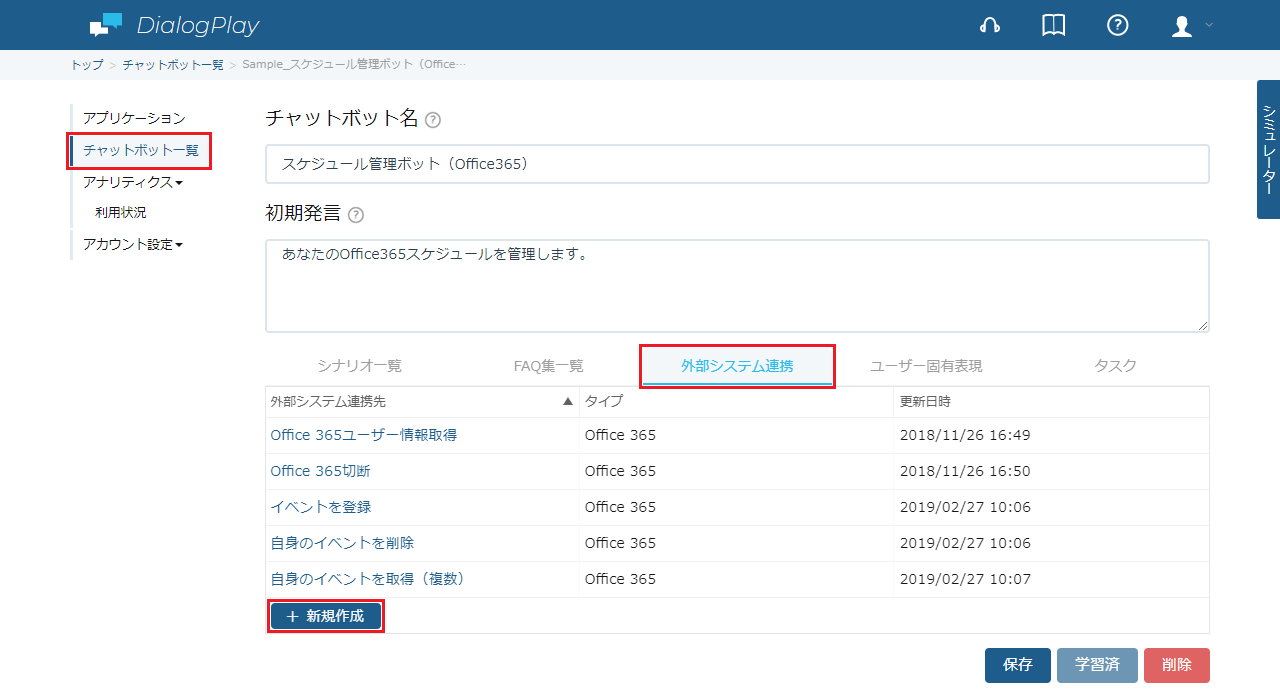The height and width of the screenshot is (698, 1280).
Task: Go to トップ breadcrumb link
Action: point(87,65)
